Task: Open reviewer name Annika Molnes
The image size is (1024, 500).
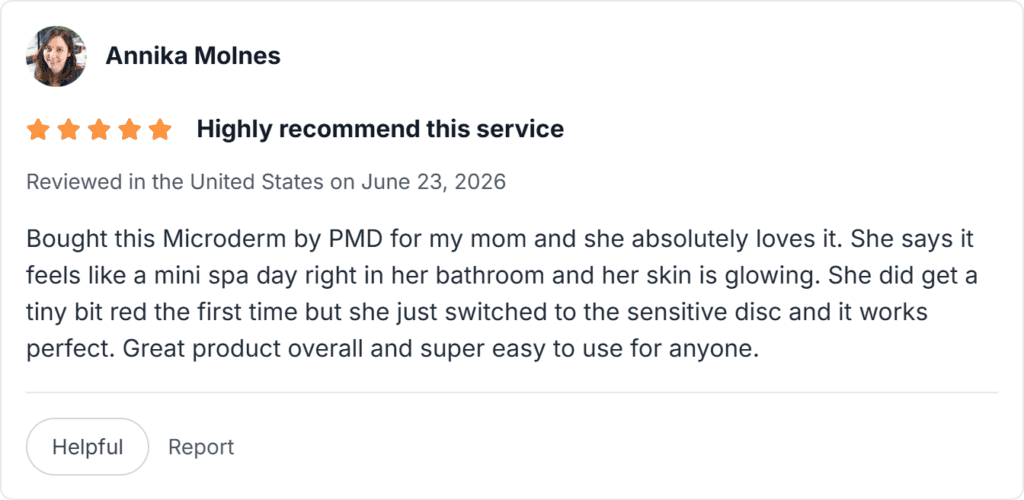Action: [x=193, y=56]
